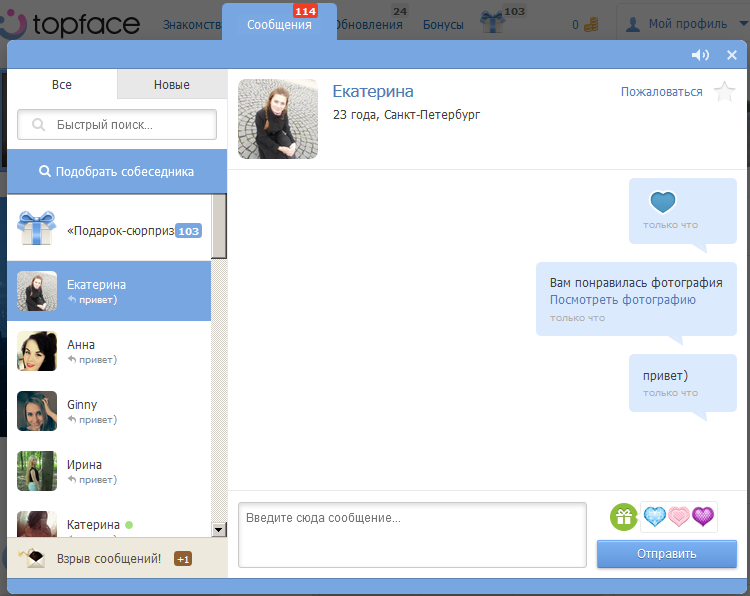Open Ginny's avatar thumbnail
Viewport: 750px width, 596px height.
37,411
